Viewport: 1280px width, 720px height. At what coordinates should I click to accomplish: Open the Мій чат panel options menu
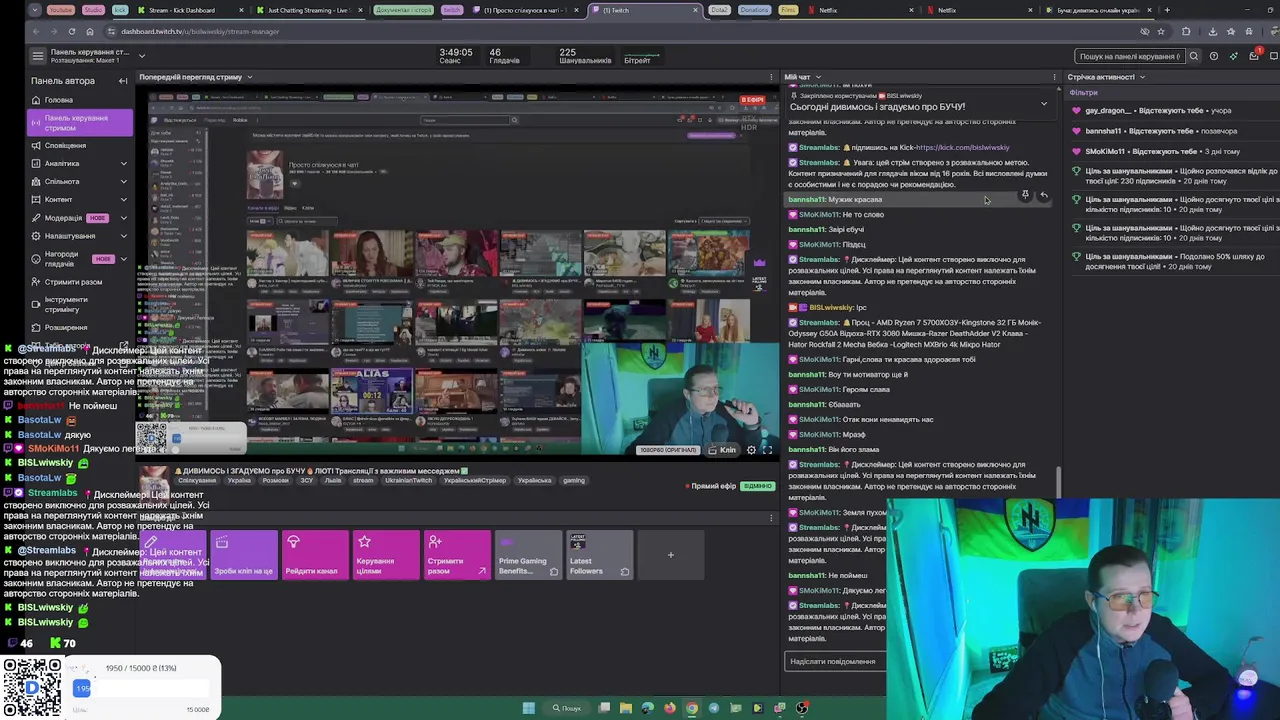point(1054,77)
